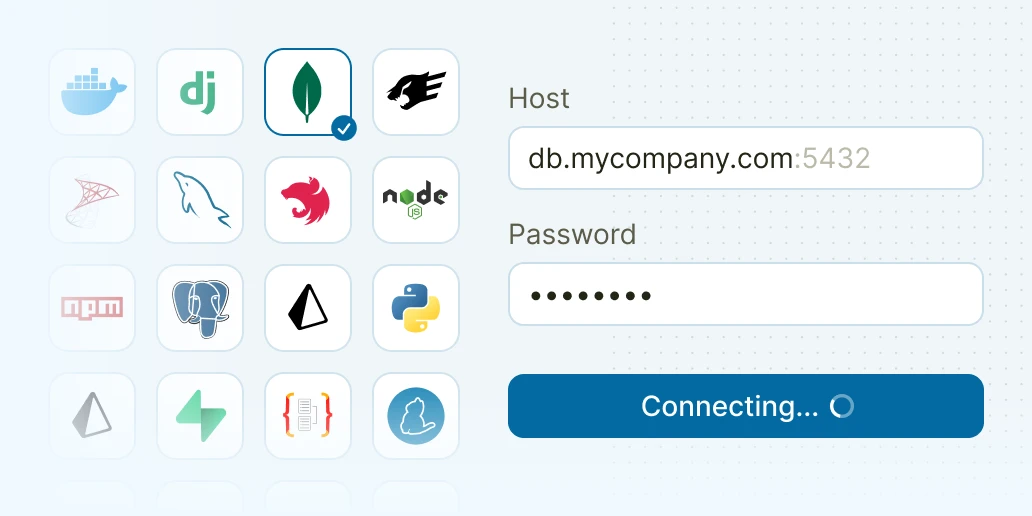Select the red SQL Server tile
The image size is (1032, 516).
pyautogui.click(x=92, y=200)
